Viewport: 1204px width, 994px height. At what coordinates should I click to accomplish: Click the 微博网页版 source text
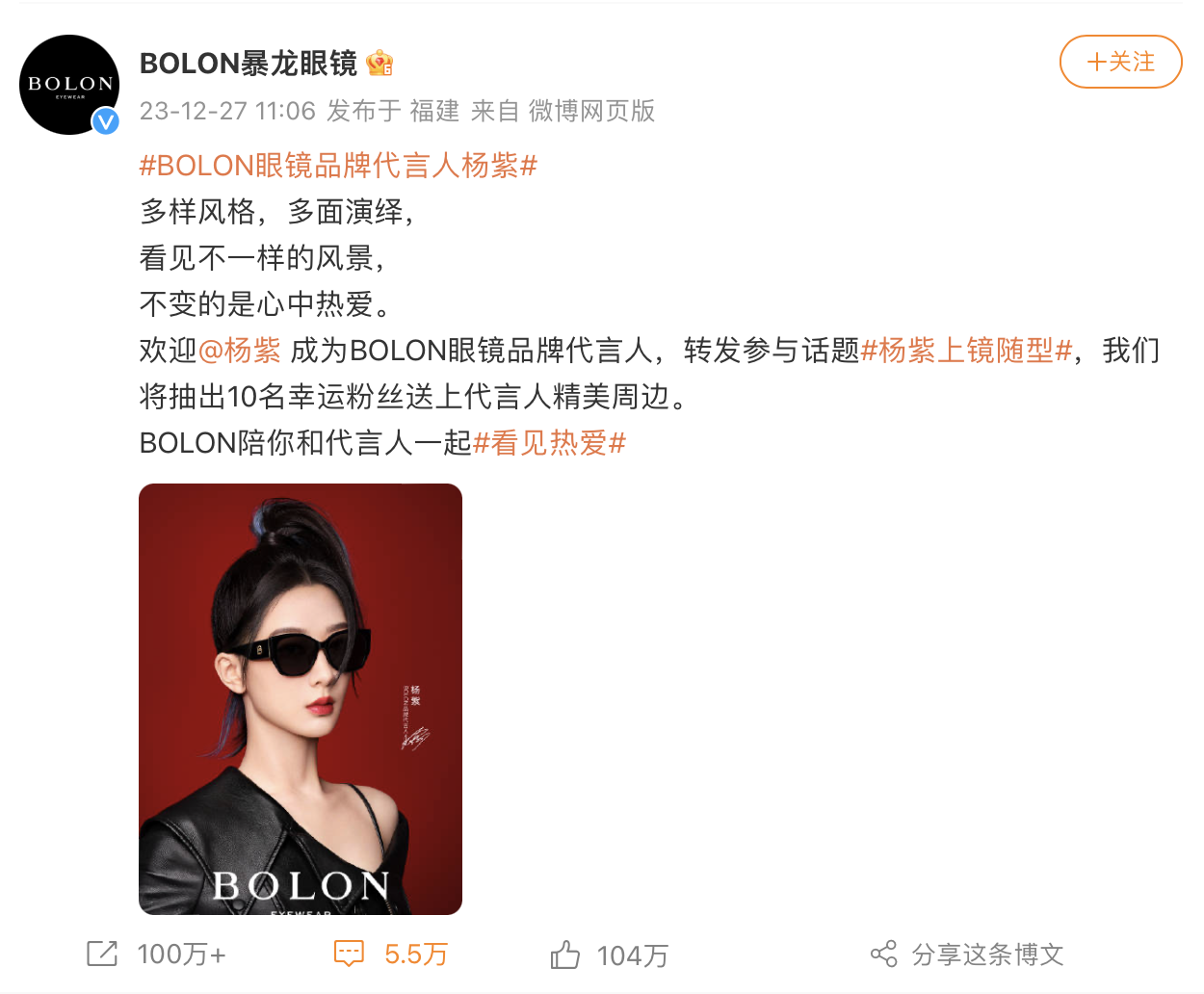click(591, 111)
